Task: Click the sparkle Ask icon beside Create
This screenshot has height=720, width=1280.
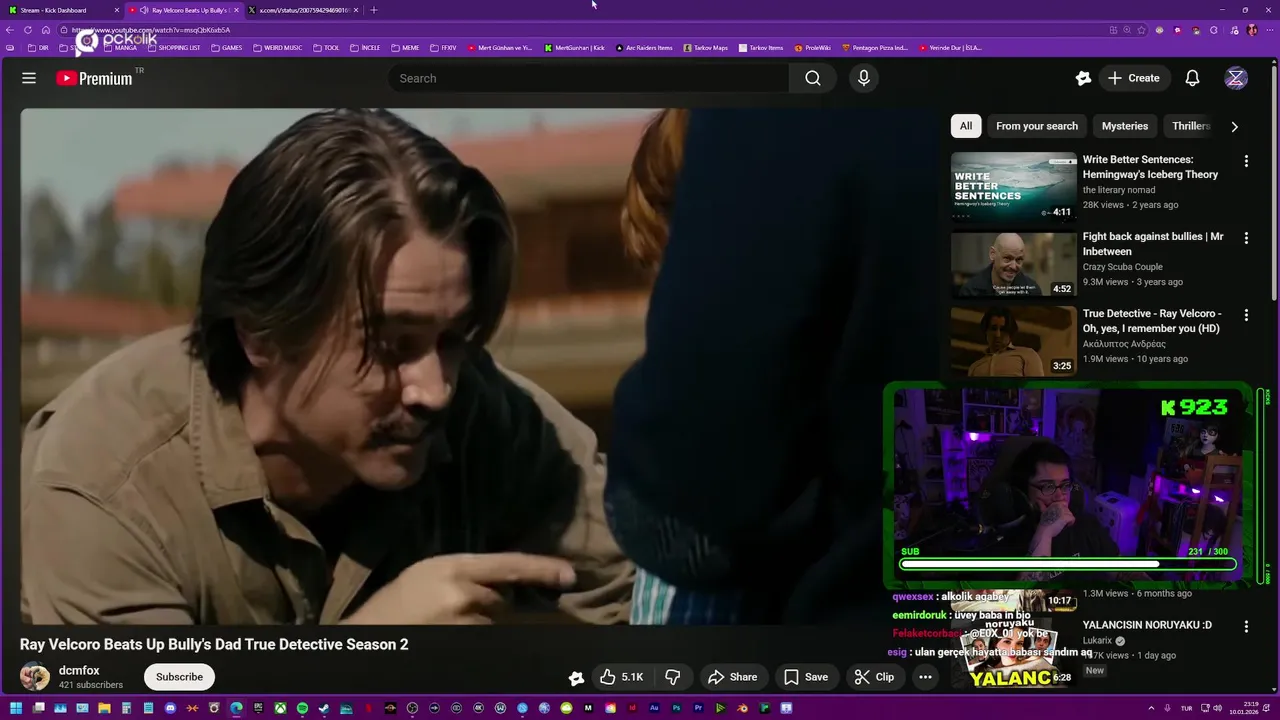Action: [1083, 78]
